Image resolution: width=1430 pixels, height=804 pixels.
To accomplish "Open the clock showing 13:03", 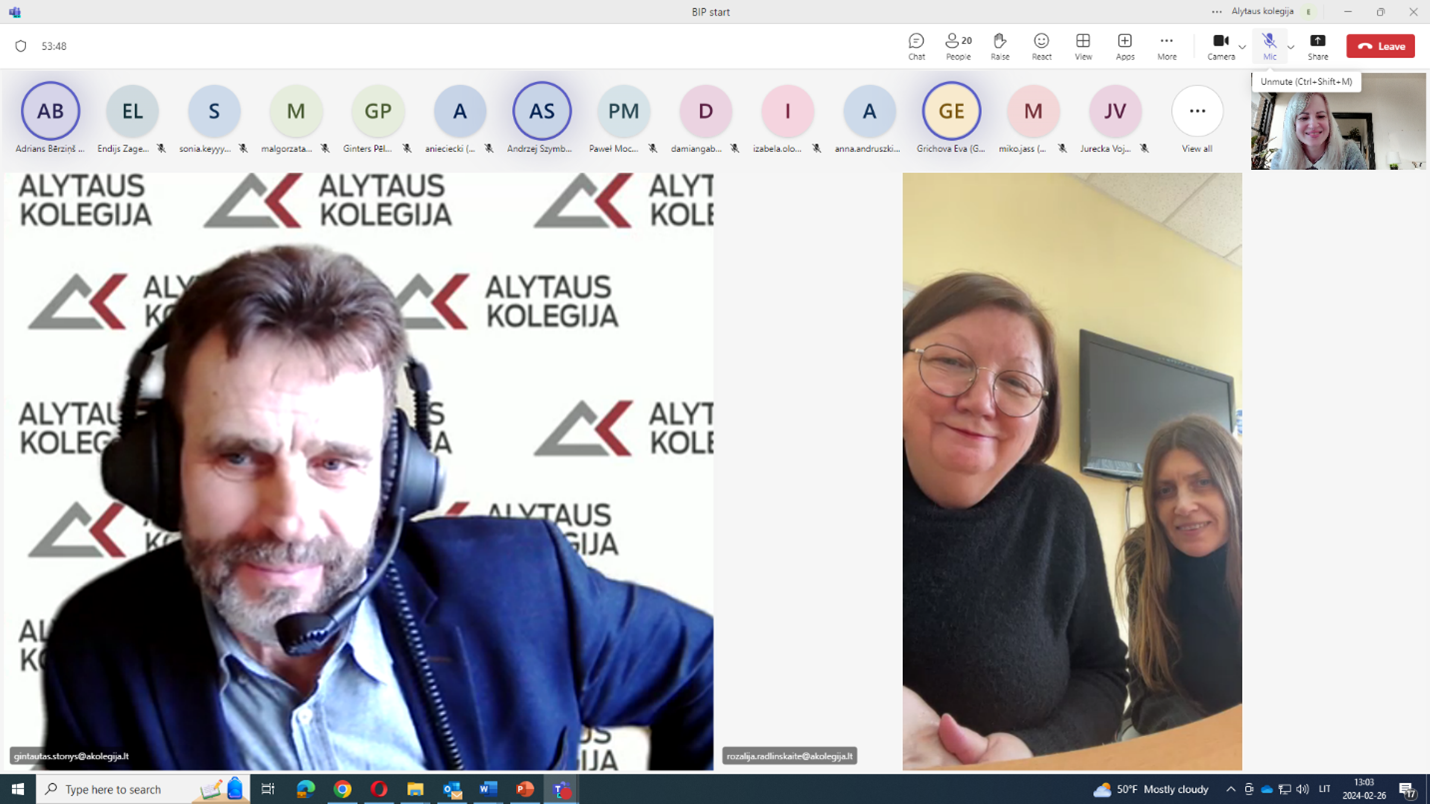I will coord(1364,789).
